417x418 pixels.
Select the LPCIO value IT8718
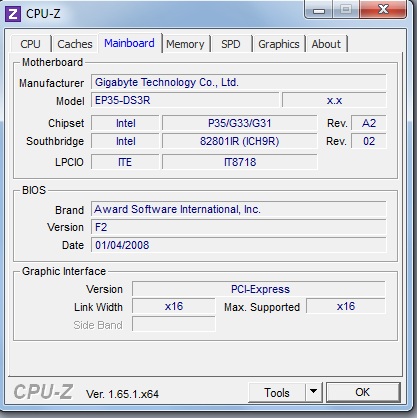pyautogui.click(x=239, y=162)
